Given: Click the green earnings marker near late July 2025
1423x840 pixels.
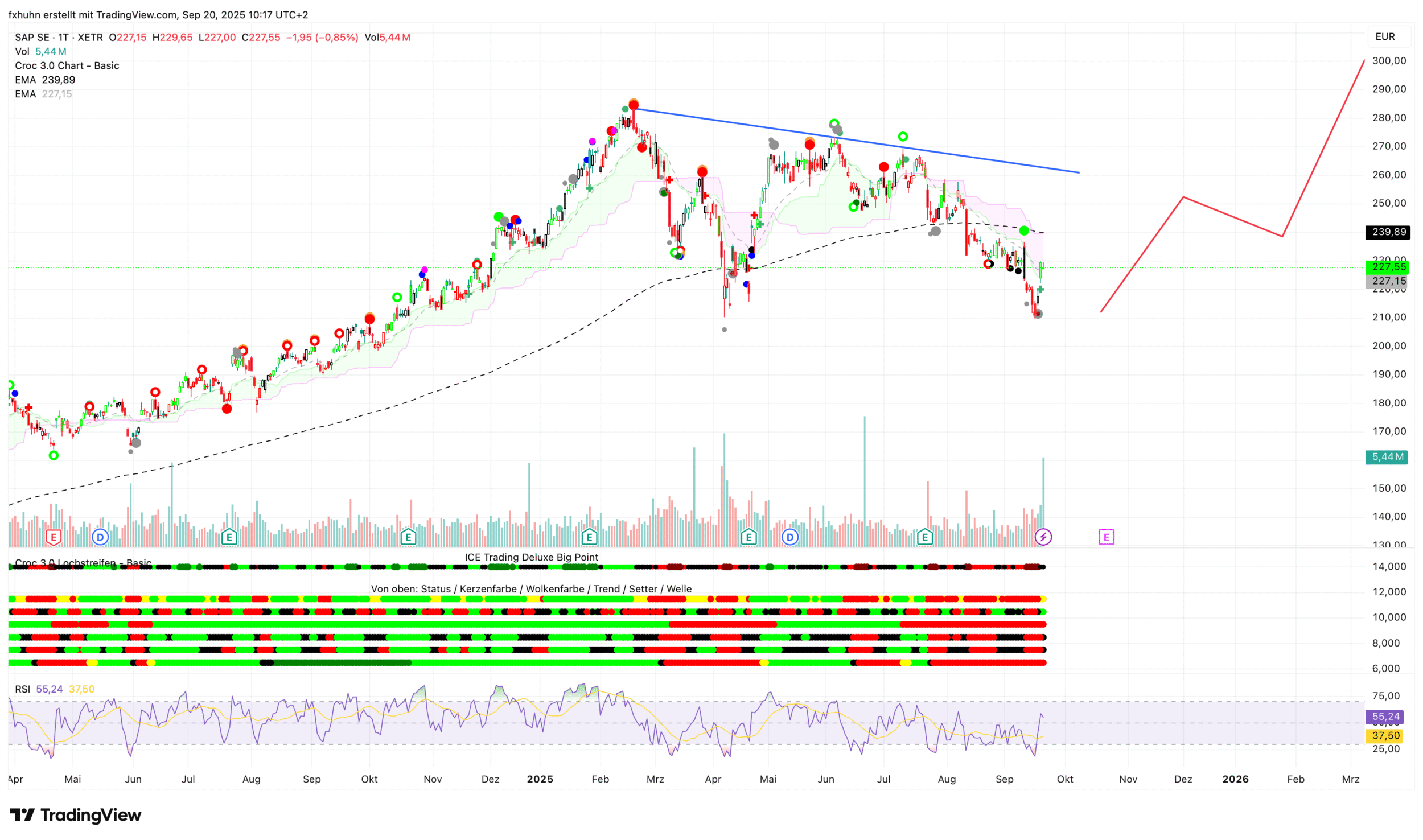Looking at the screenshot, I should coord(925,537).
